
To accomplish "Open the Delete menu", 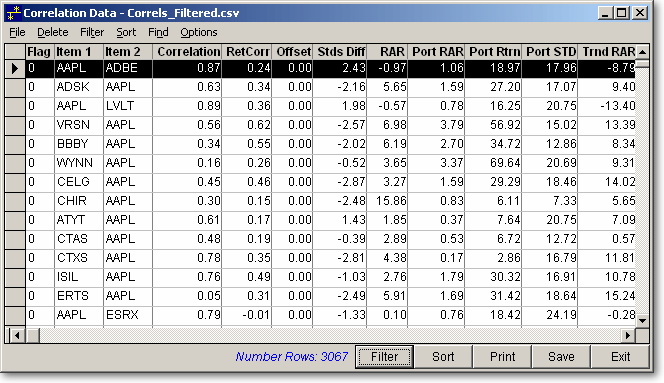I will 53,32.
